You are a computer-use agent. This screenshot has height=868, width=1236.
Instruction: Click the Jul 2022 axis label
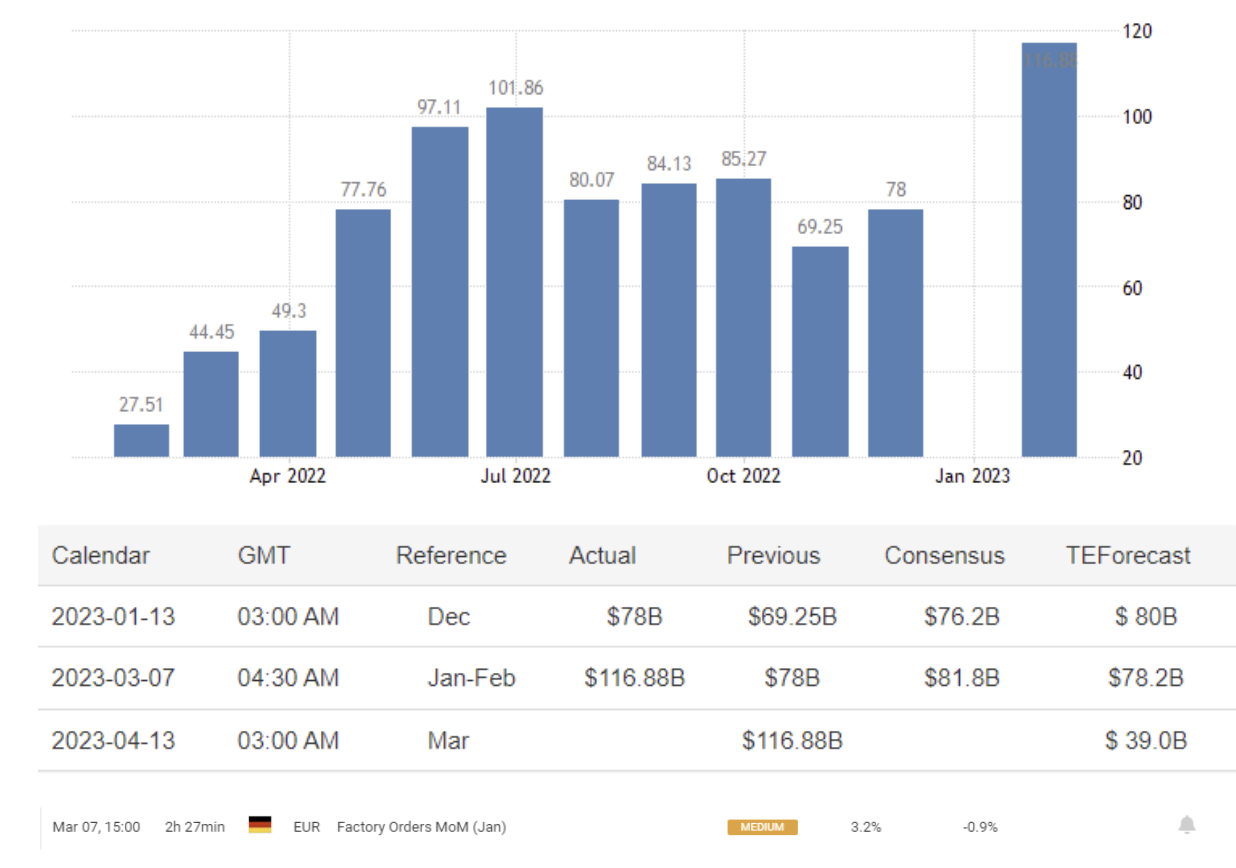515,476
